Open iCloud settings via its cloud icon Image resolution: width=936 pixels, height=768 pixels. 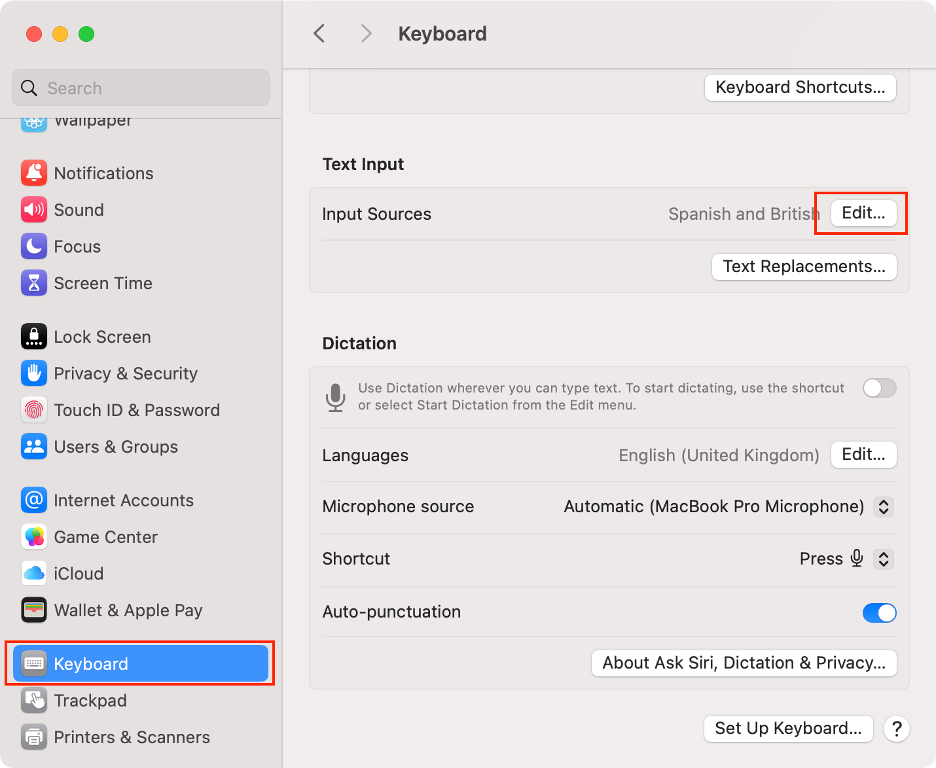[x=31, y=573]
